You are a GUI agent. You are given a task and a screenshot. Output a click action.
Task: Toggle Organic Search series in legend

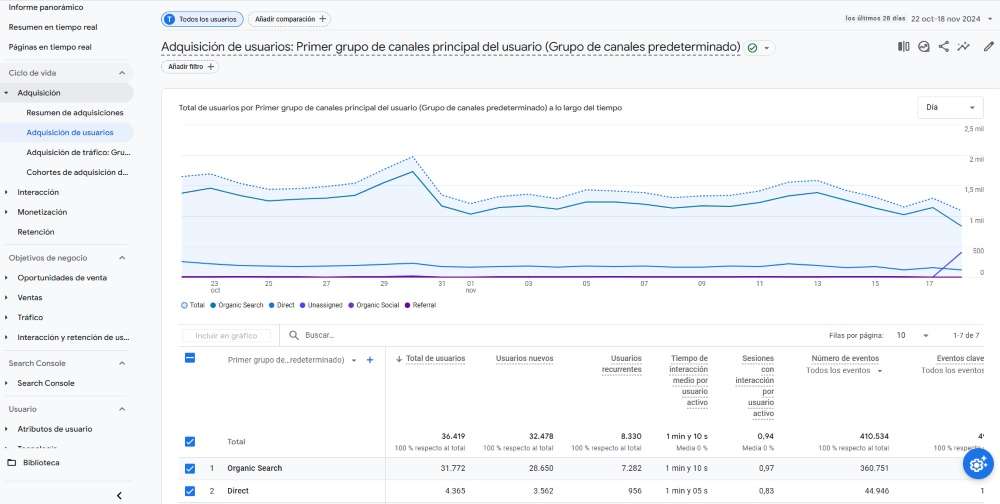tap(237, 305)
